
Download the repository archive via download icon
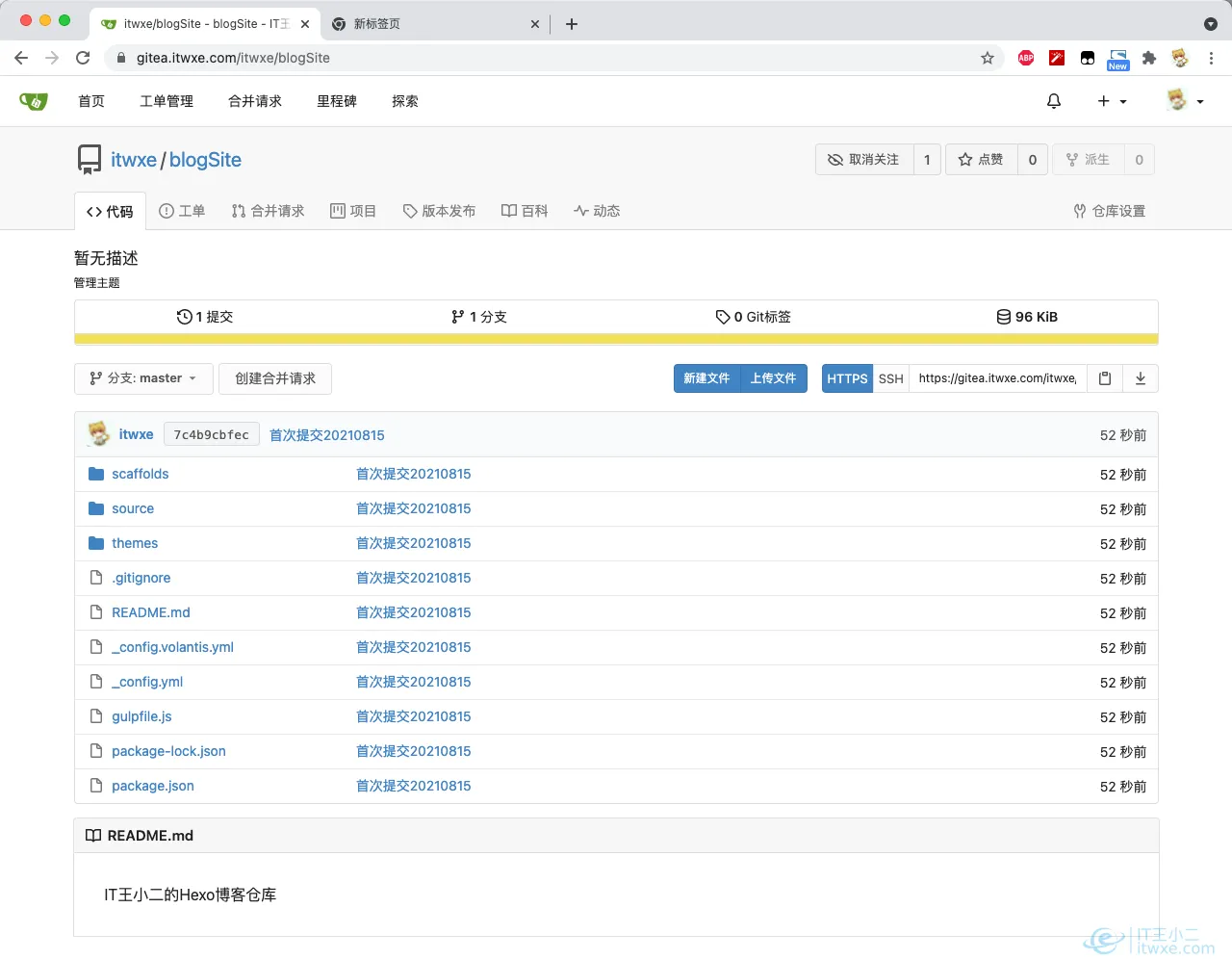click(1141, 378)
